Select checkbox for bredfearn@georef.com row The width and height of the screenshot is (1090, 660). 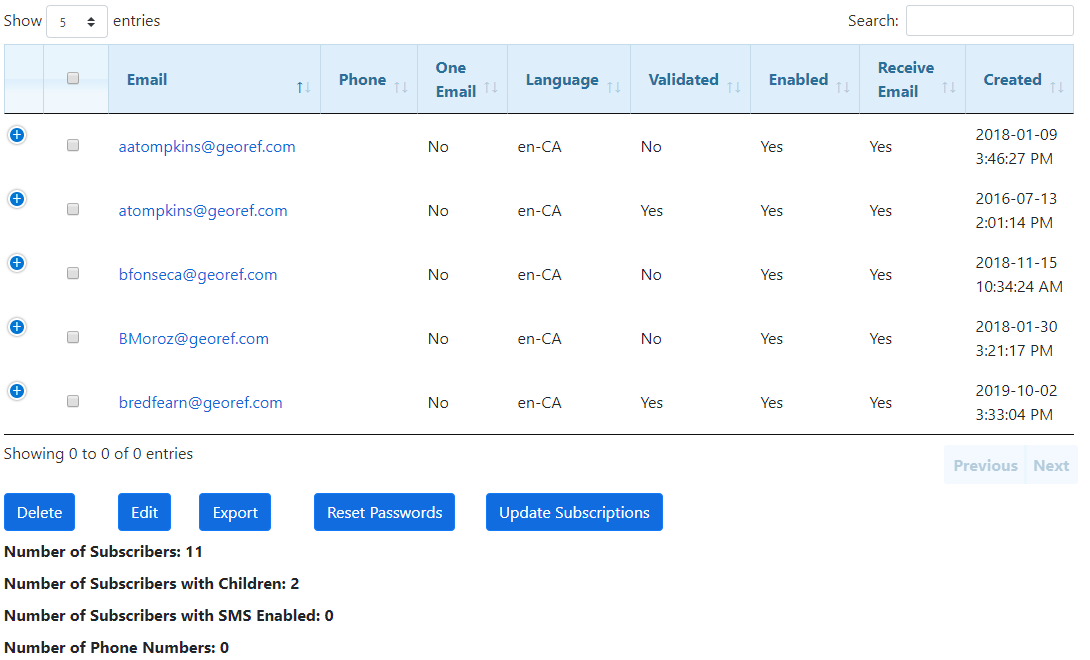pyautogui.click(x=73, y=401)
